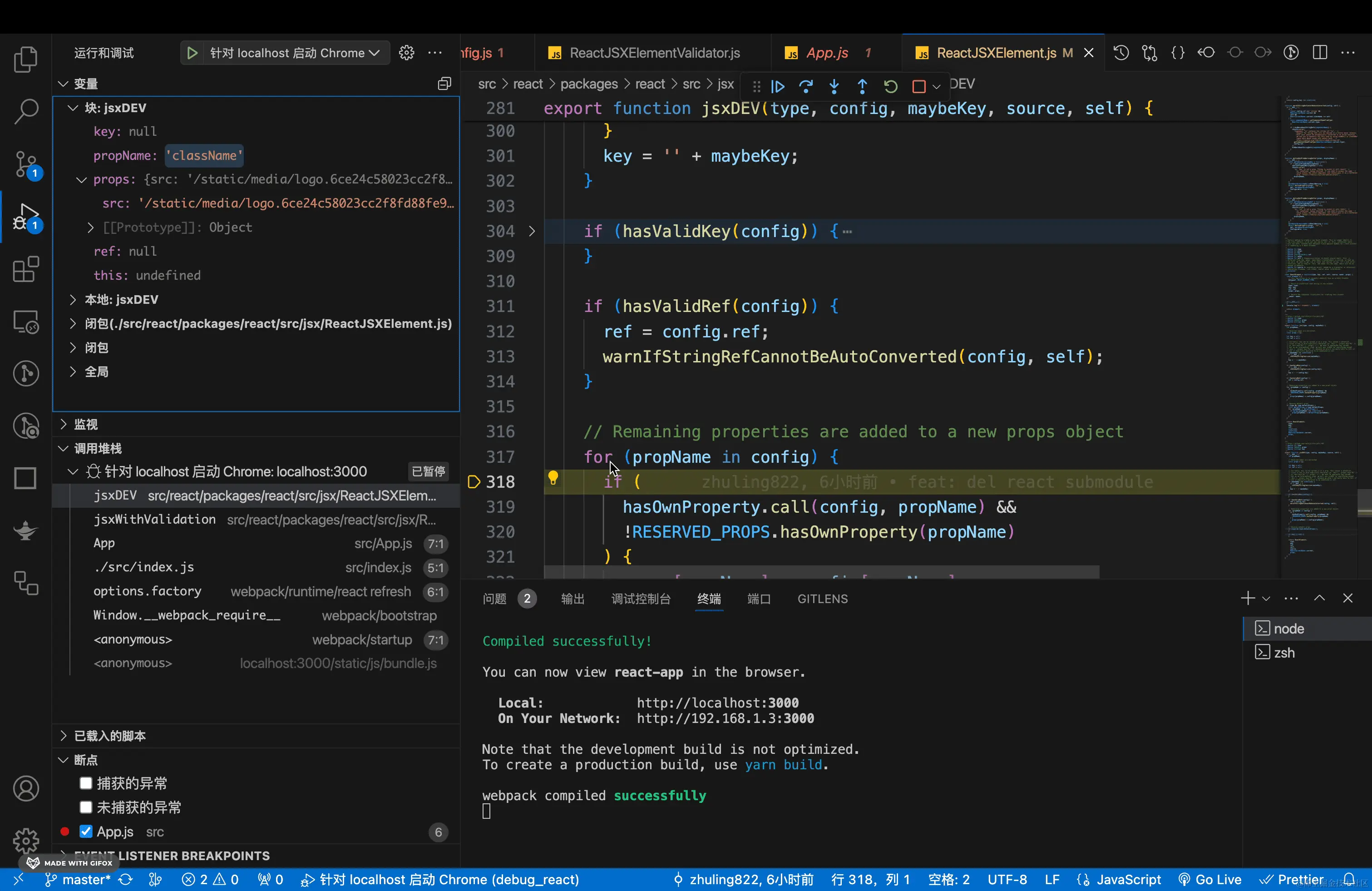Switch to the App.js editor tab
The width and height of the screenshot is (1372, 891).
(827, 53)
